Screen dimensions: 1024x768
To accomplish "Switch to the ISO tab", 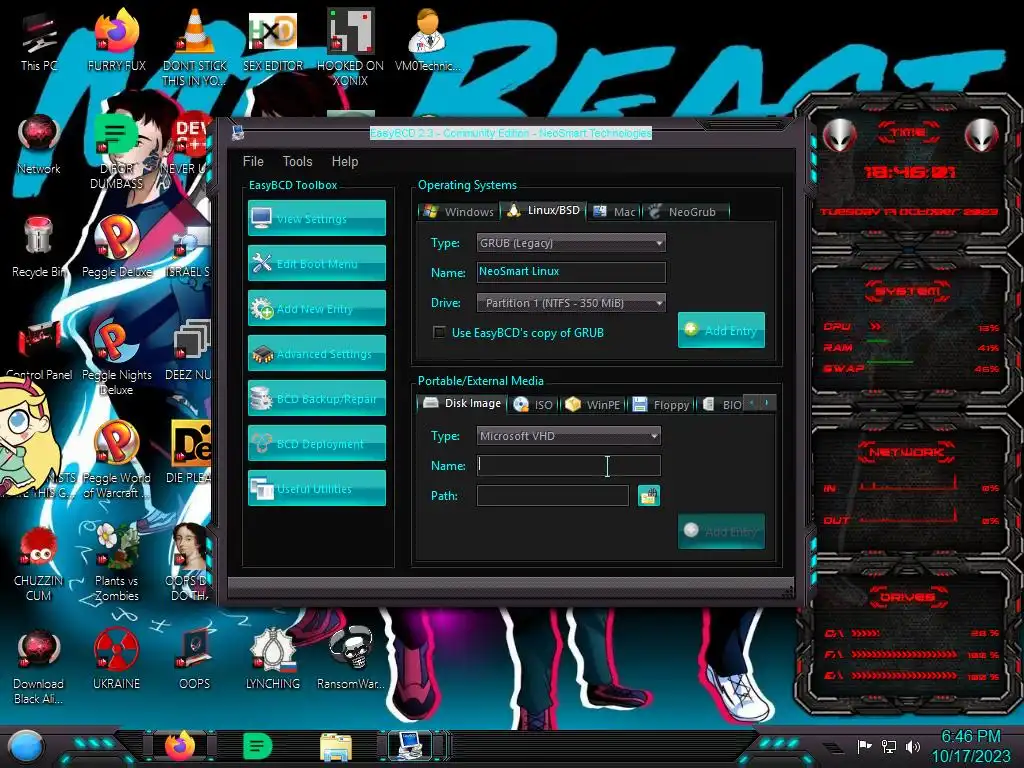I will click(533, 405).
